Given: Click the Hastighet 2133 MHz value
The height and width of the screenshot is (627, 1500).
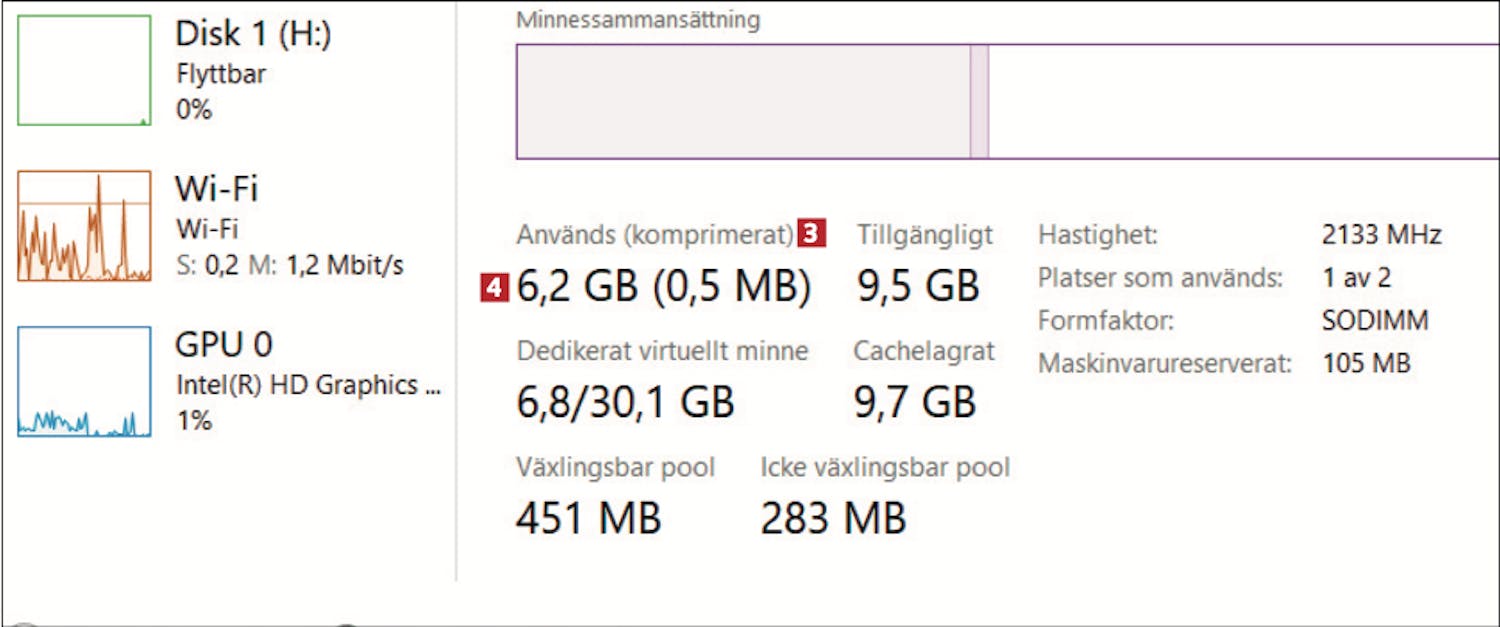Looking at the screenshot, I should tap(1381, 235).
